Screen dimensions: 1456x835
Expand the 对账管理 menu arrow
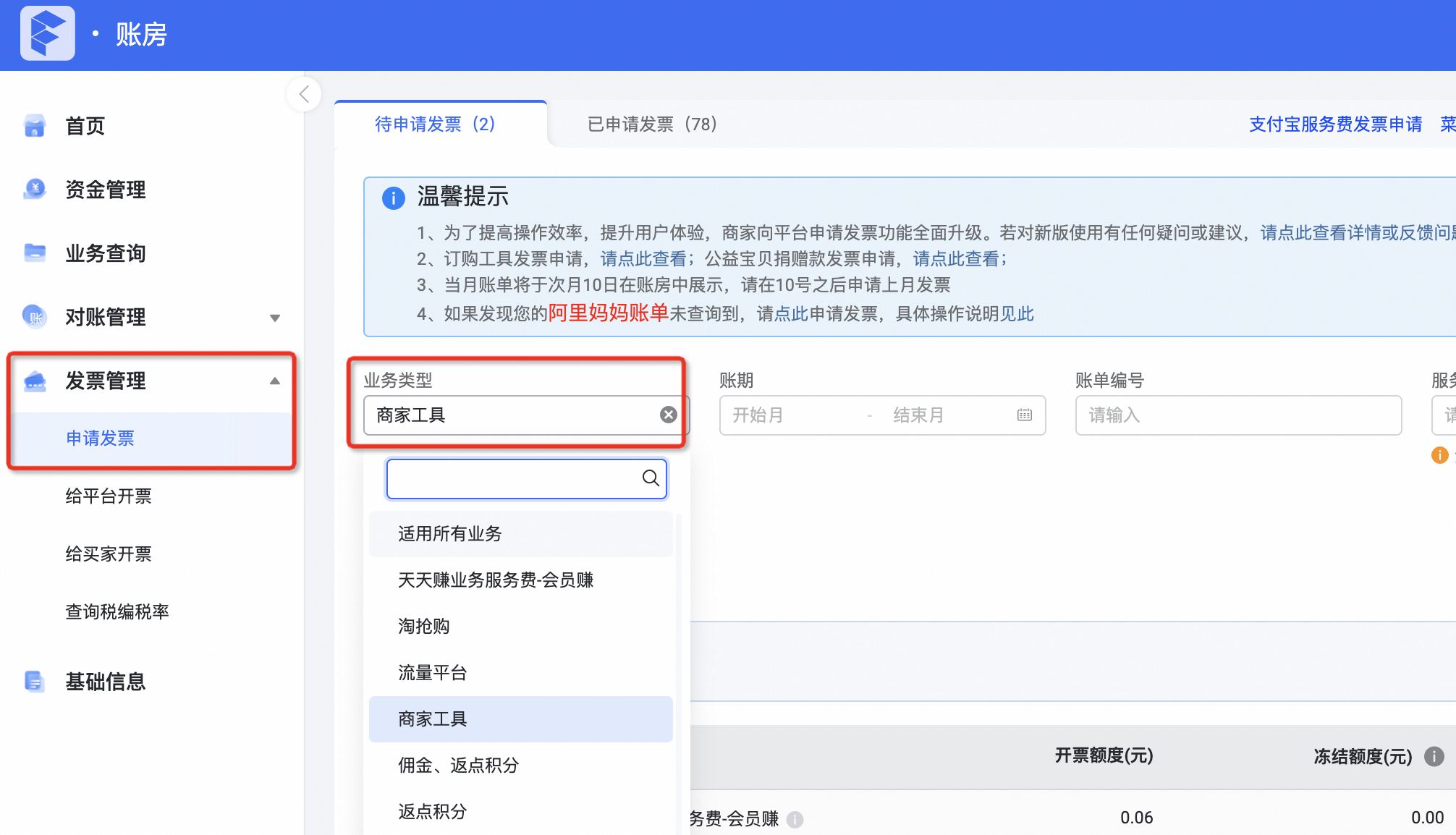(x=275, y=318)
